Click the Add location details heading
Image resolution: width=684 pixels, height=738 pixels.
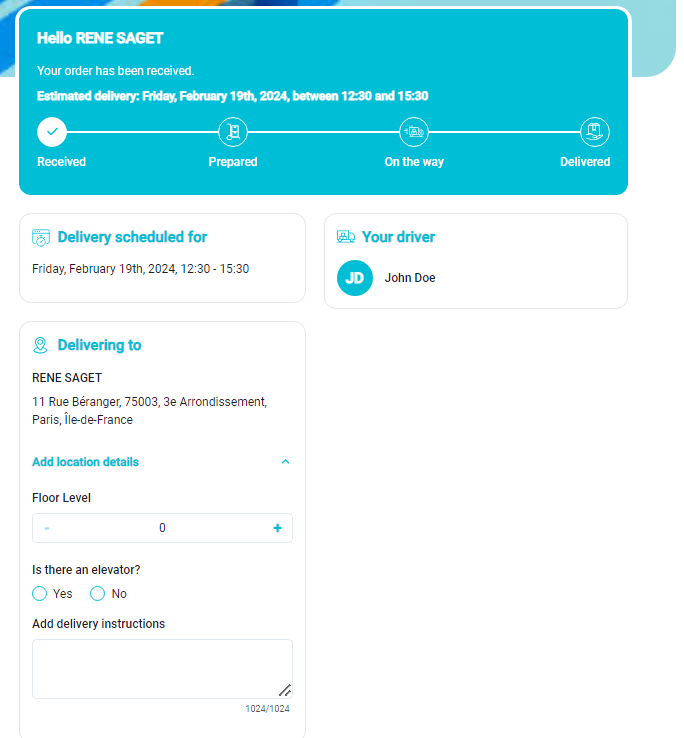(85, 462)
